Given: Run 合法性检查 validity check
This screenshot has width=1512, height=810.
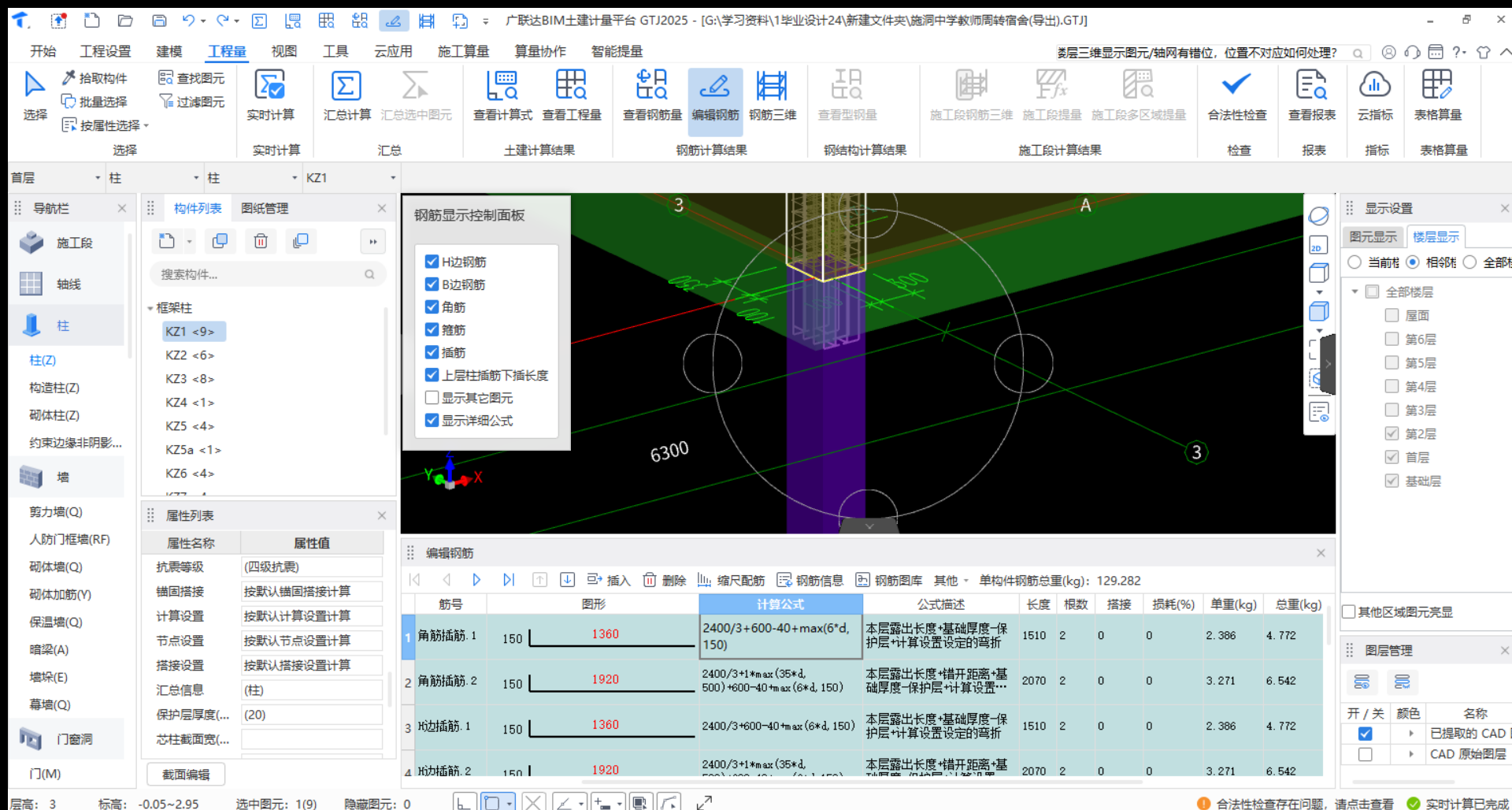Looking at the screenshot, I should [x=1237, y=95].
